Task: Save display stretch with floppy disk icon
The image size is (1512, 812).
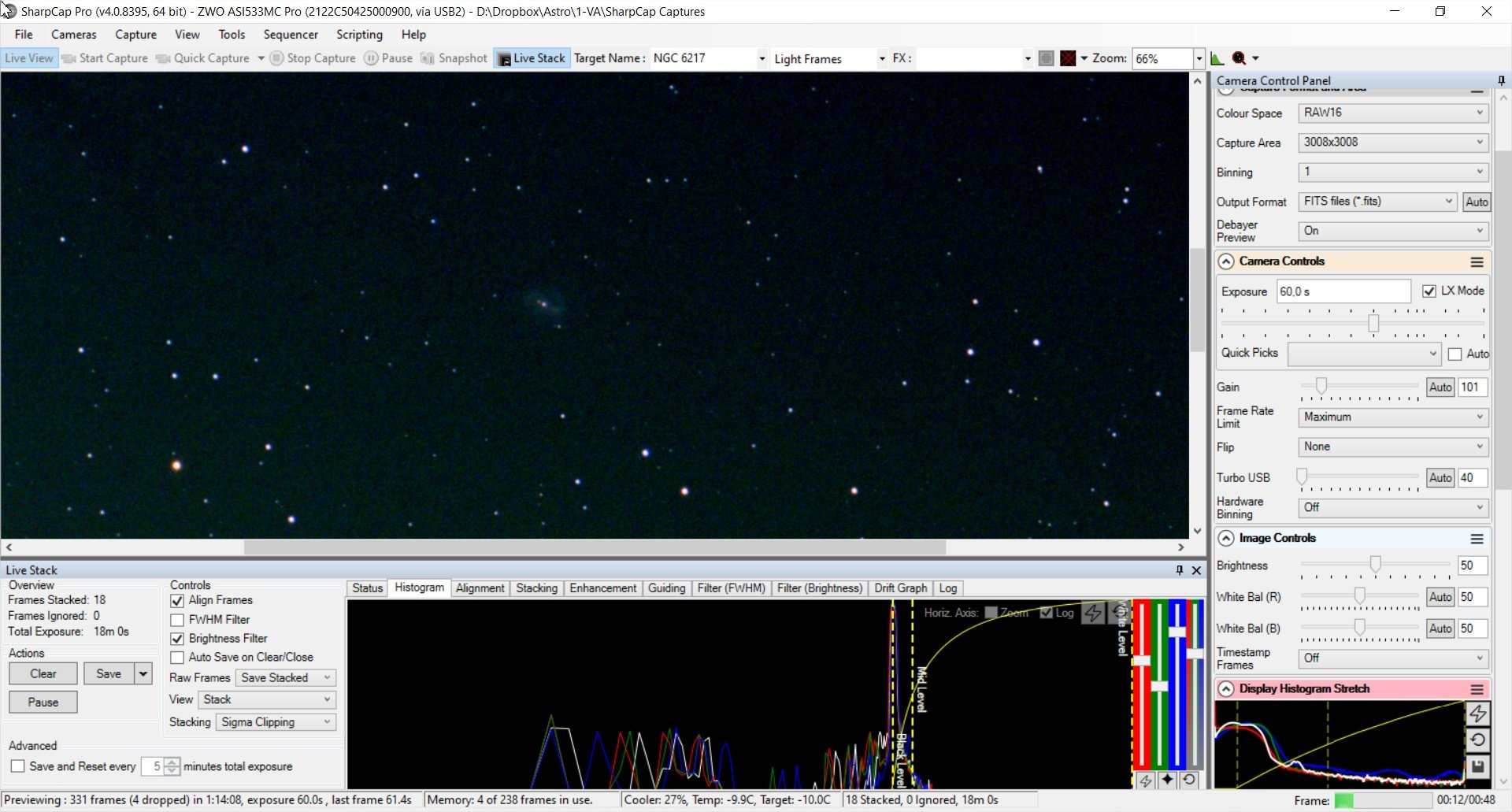Action: [x=1477, y=766]
